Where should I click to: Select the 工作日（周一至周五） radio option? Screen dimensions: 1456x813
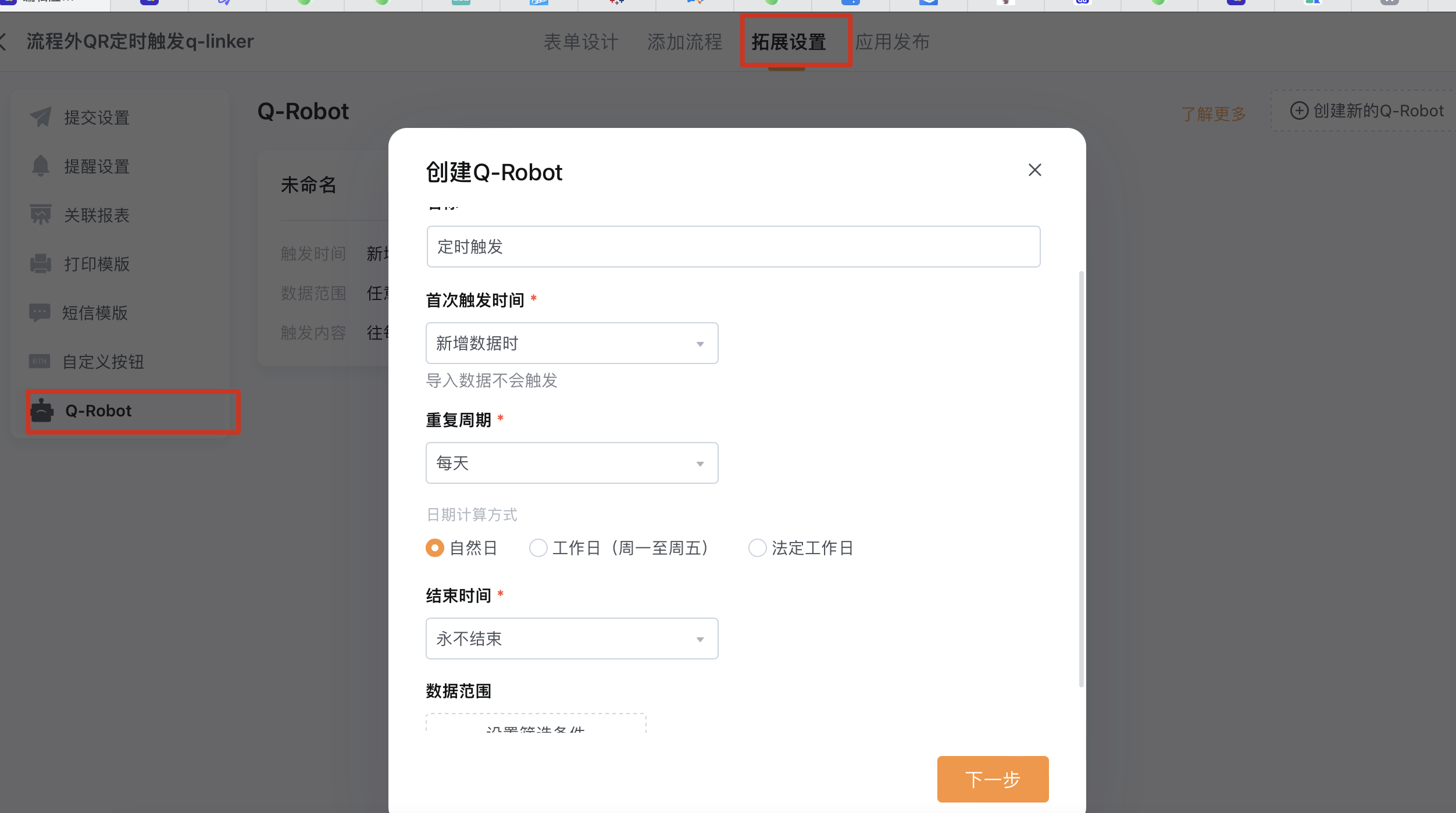(x=538, y=548)
